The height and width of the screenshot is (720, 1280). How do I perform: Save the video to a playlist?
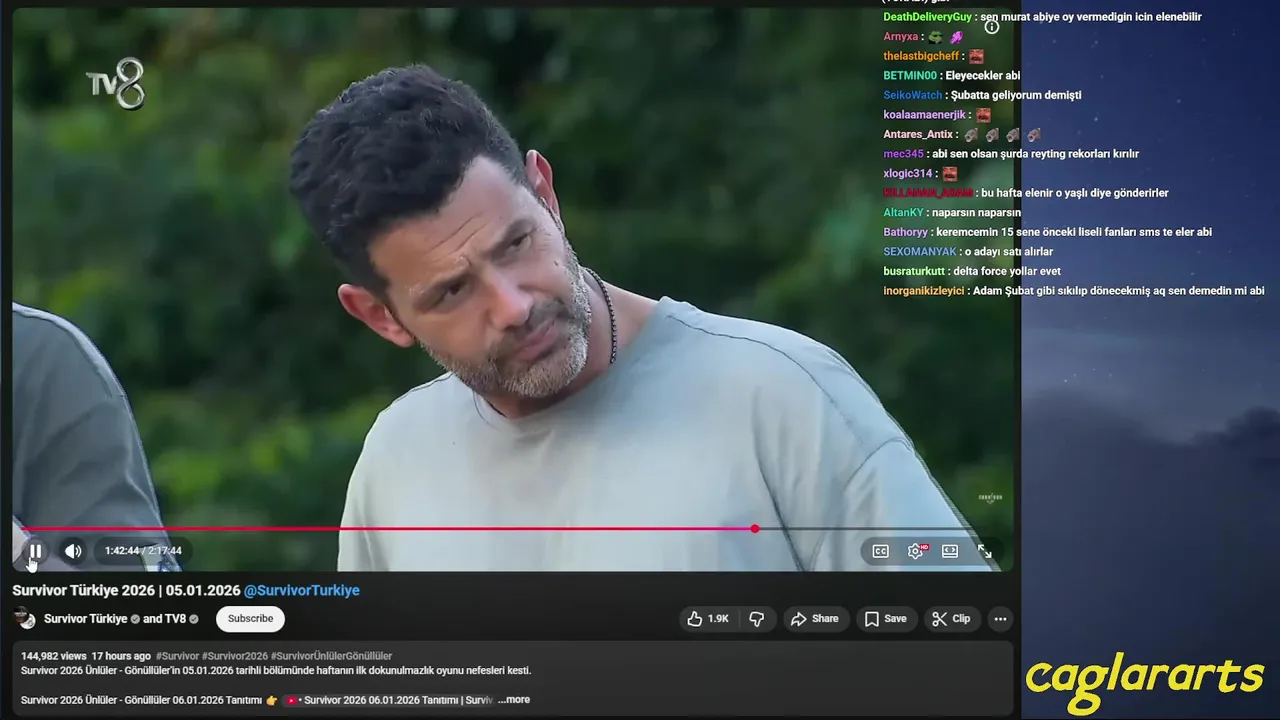click(x=886, y=619)
